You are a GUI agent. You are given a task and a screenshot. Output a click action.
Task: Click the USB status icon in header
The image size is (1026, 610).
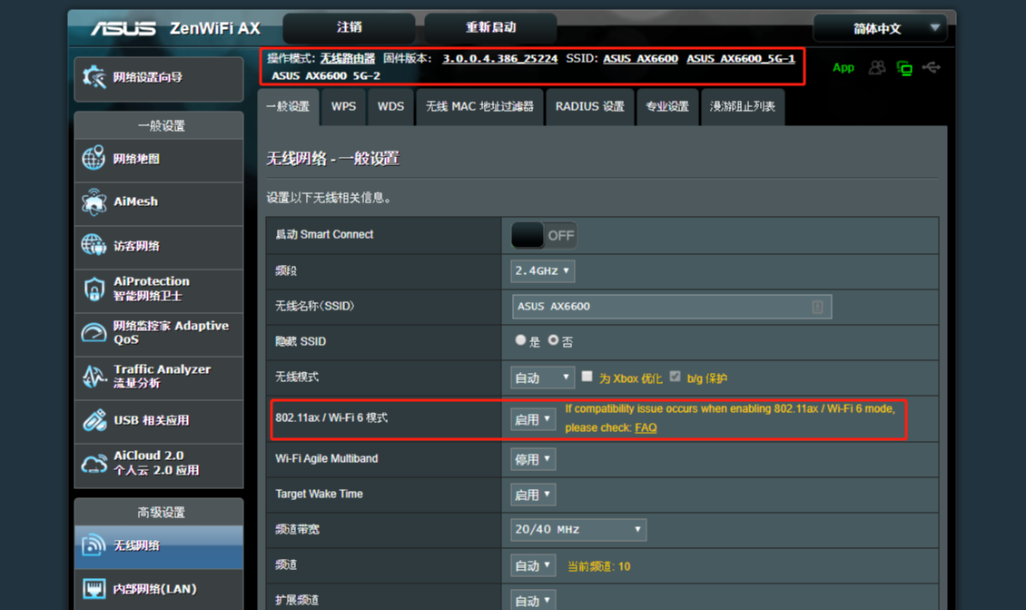pyautogui.click(x=931, y=67)
